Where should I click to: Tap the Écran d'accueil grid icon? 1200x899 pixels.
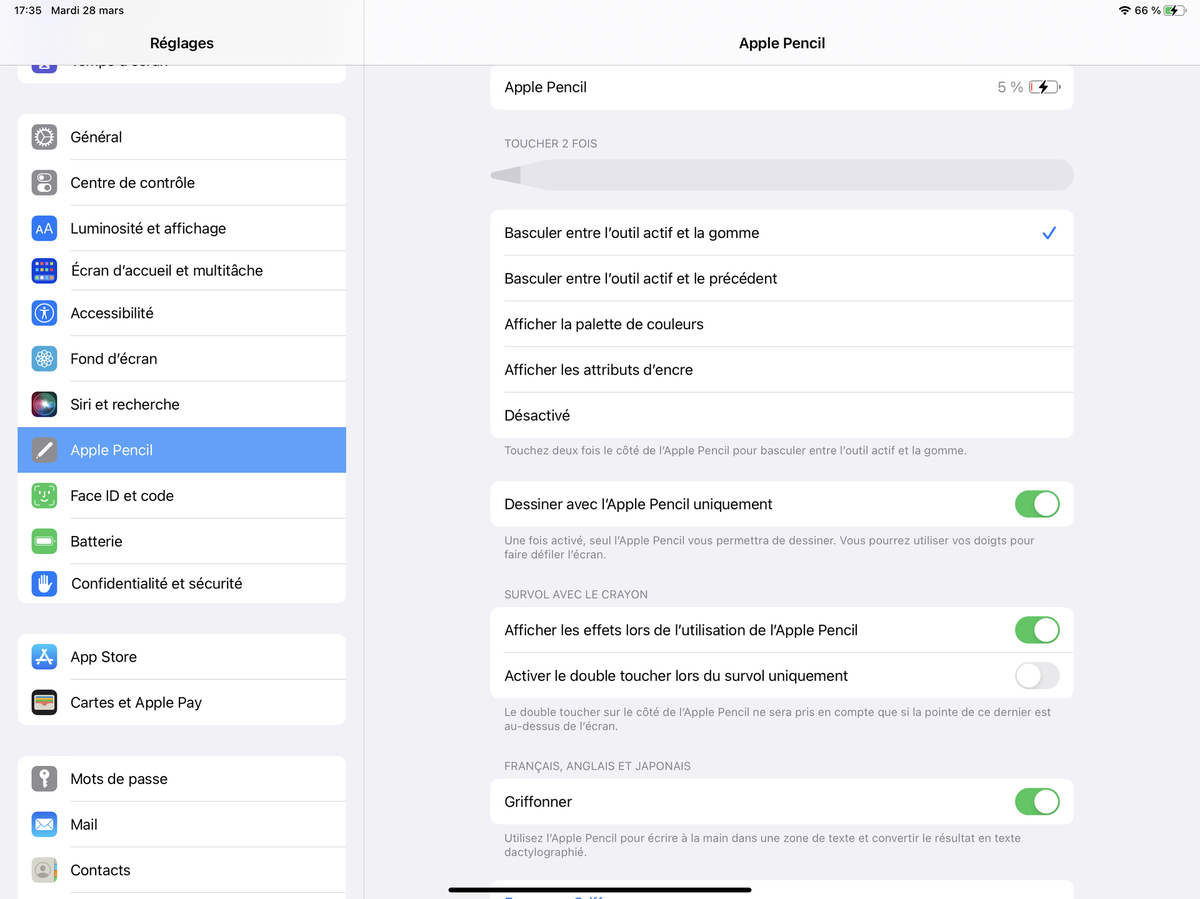[x=44, y=270]
